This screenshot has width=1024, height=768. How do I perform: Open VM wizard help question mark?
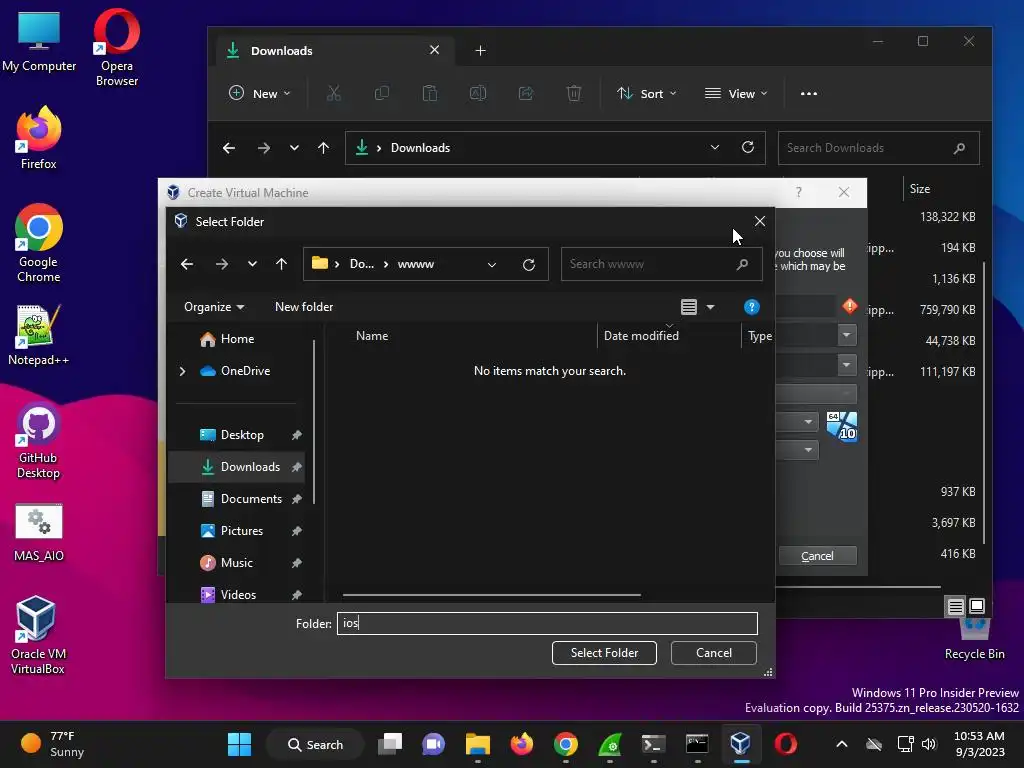(x=798, y=192)
